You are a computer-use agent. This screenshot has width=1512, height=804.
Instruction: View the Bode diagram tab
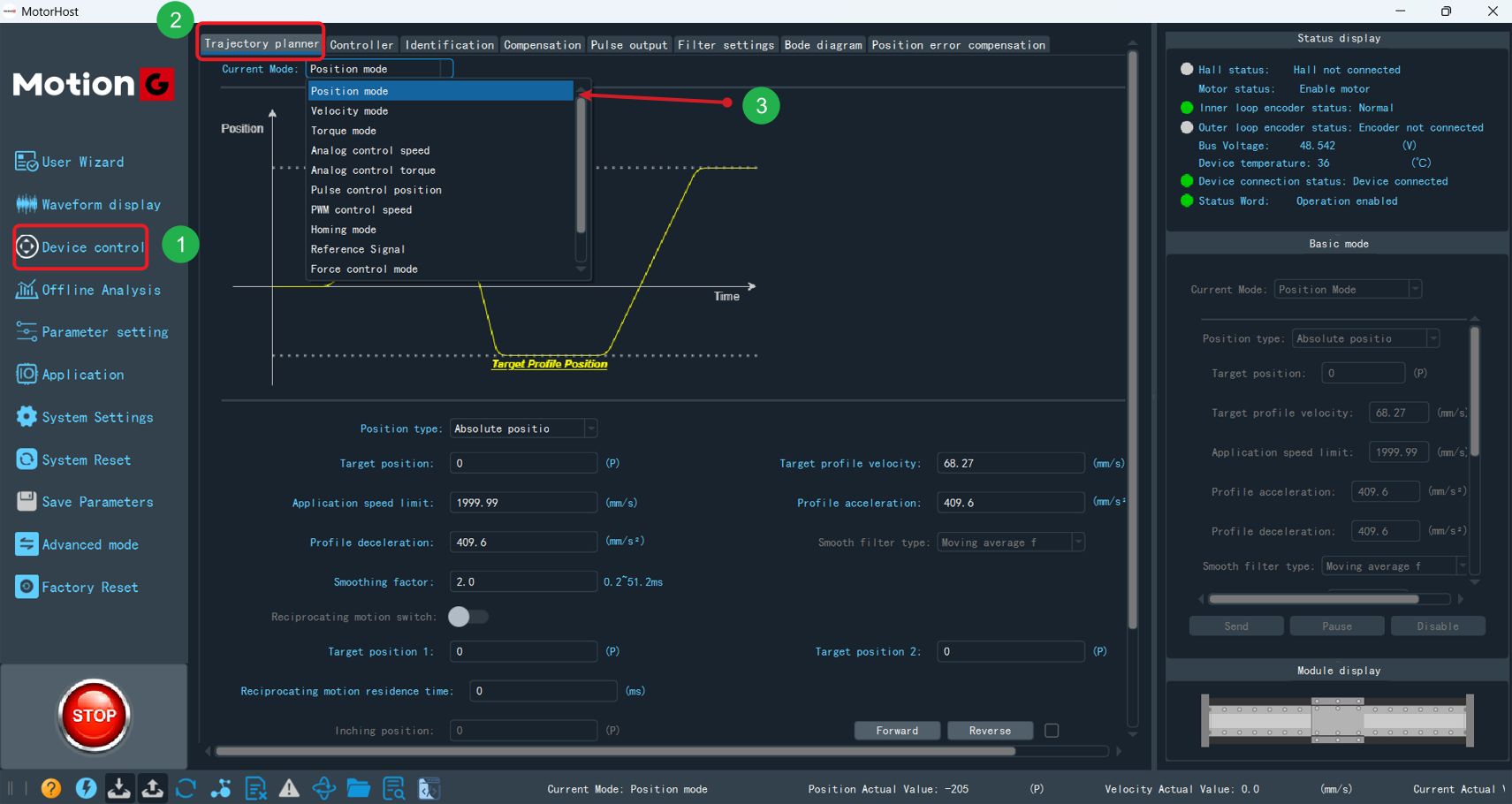(823, 45)
